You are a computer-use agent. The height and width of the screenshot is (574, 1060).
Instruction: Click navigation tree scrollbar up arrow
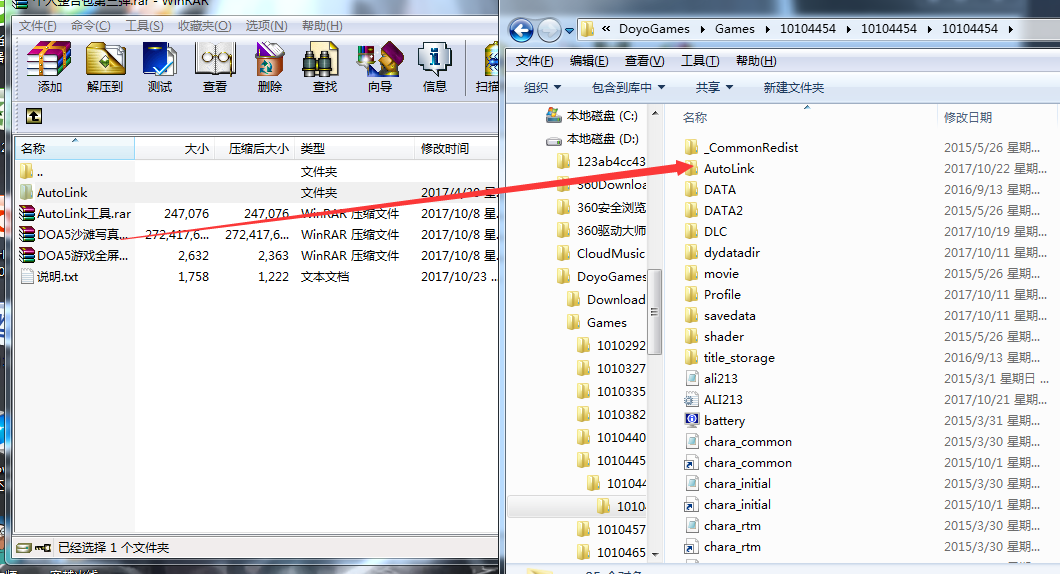click(654, 114)
